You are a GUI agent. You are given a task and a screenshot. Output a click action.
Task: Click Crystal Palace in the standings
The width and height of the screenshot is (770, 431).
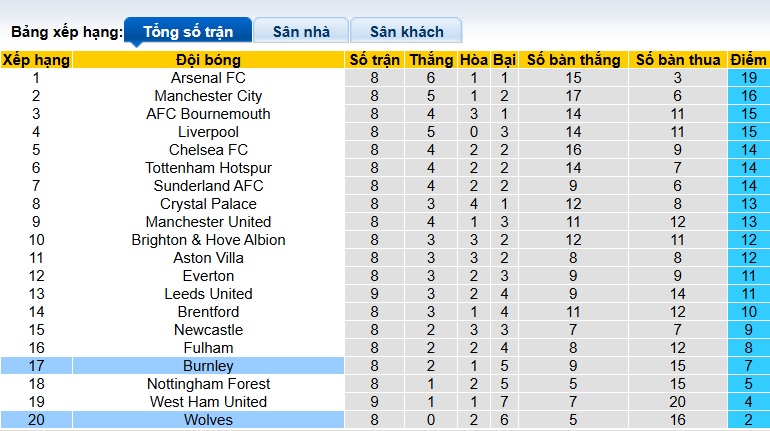(x=208, y=204)
